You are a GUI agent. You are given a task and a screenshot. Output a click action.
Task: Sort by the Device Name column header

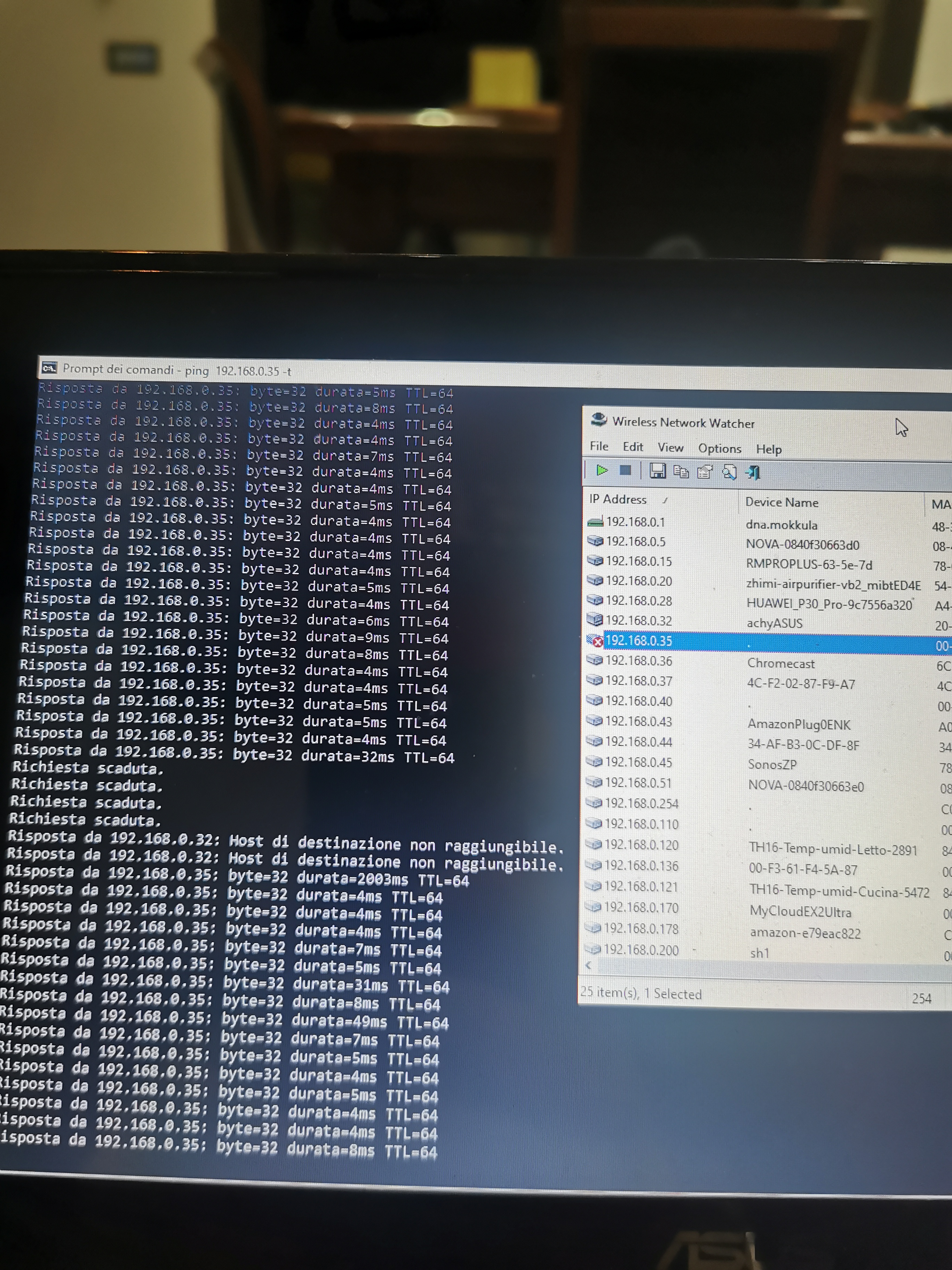click(x=782, y=502)
